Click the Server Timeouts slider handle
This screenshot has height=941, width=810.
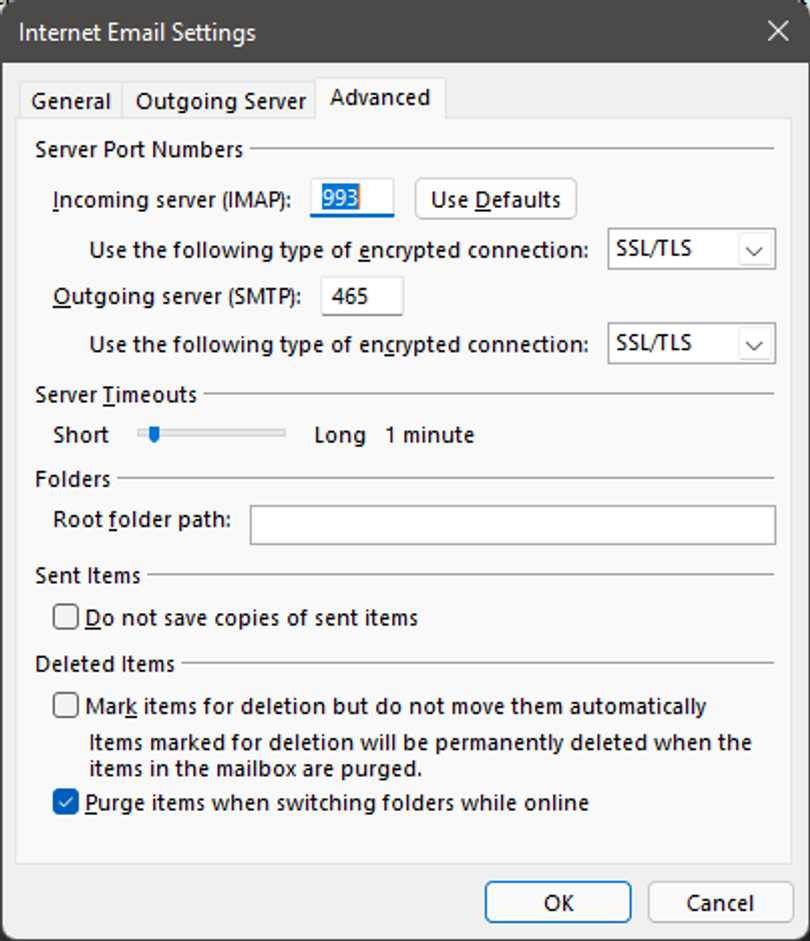(154, 434)
